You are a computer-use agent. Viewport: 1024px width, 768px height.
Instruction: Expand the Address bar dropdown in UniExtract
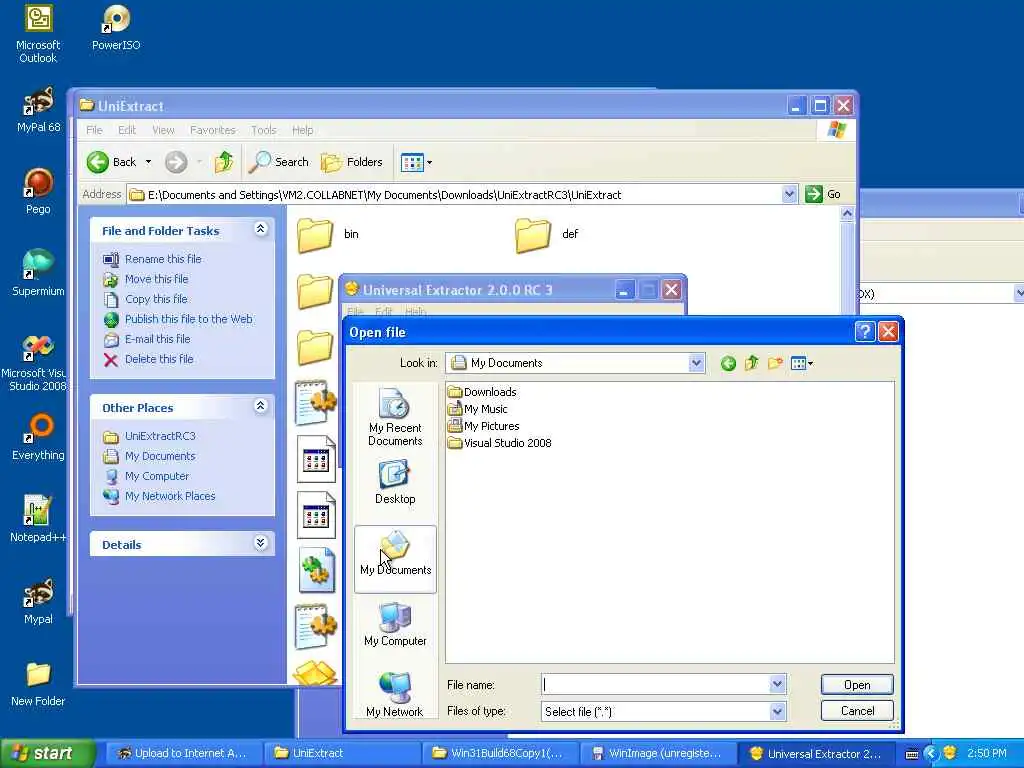(789, 194)
